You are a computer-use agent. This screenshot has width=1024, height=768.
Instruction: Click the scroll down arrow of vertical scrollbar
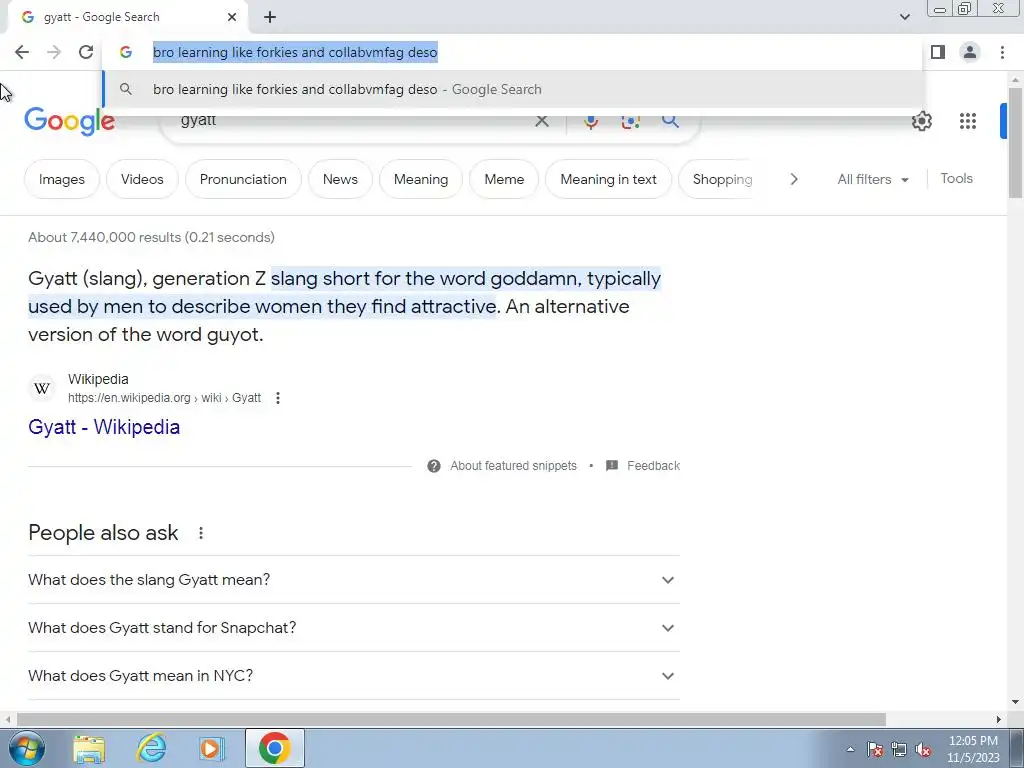[x=1015, y=703]
